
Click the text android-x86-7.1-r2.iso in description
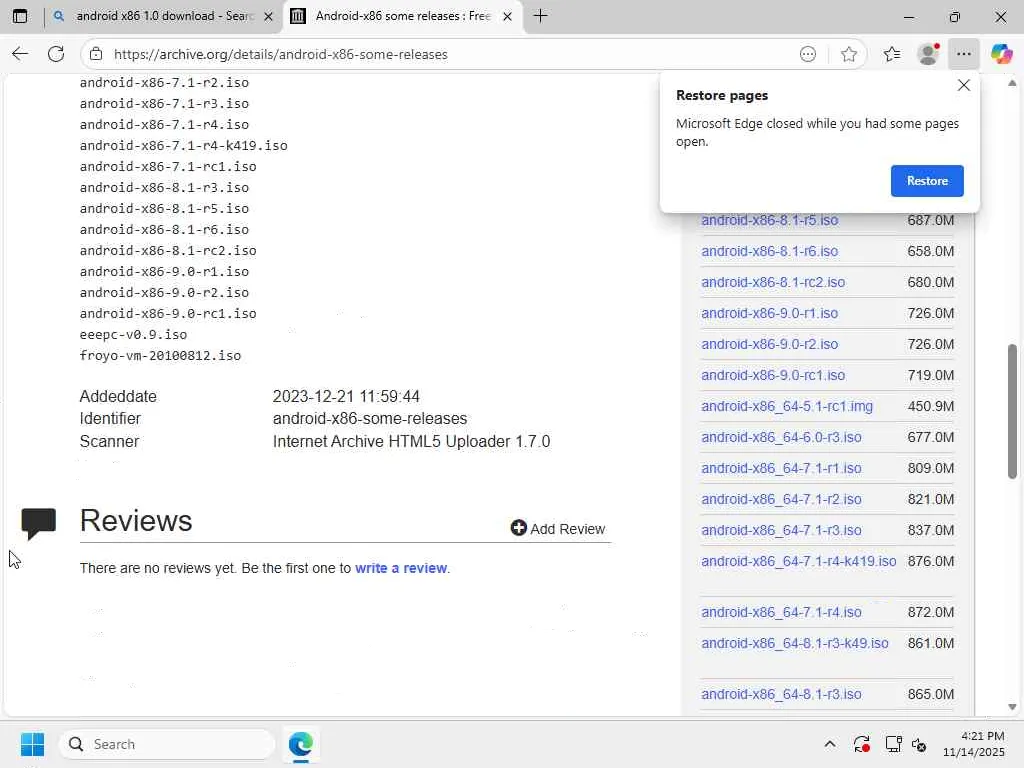coord(164,83)
